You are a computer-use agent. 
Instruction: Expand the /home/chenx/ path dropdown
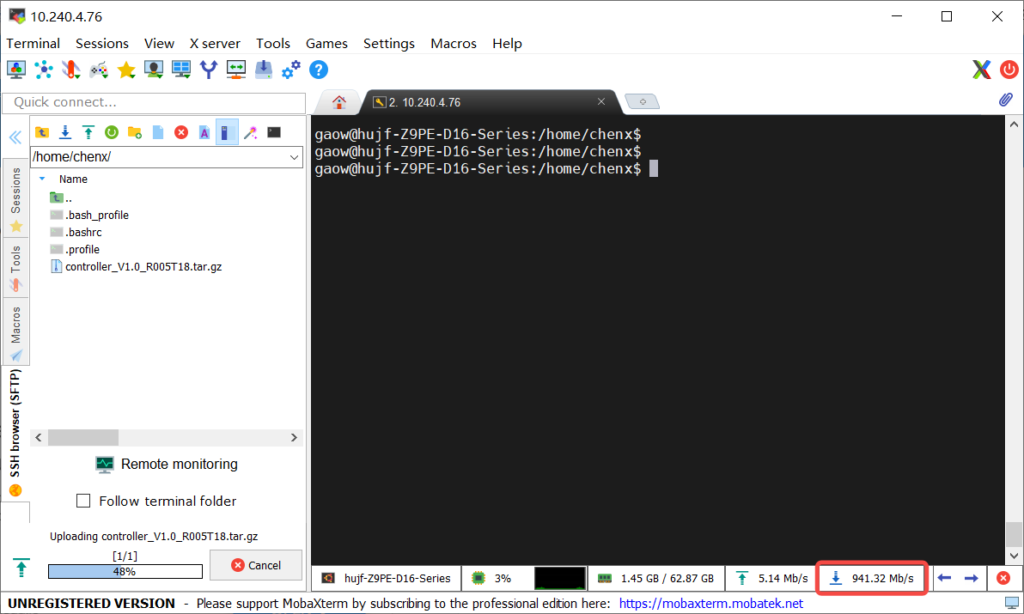tap(294, 157)
